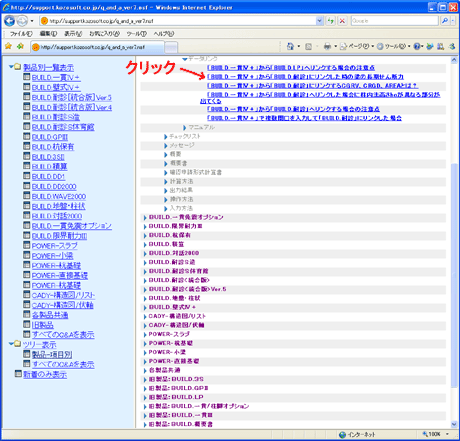The image size is (460, 441).
Task: Click the view icon beside 旧製品
Action: click(27, 324)
